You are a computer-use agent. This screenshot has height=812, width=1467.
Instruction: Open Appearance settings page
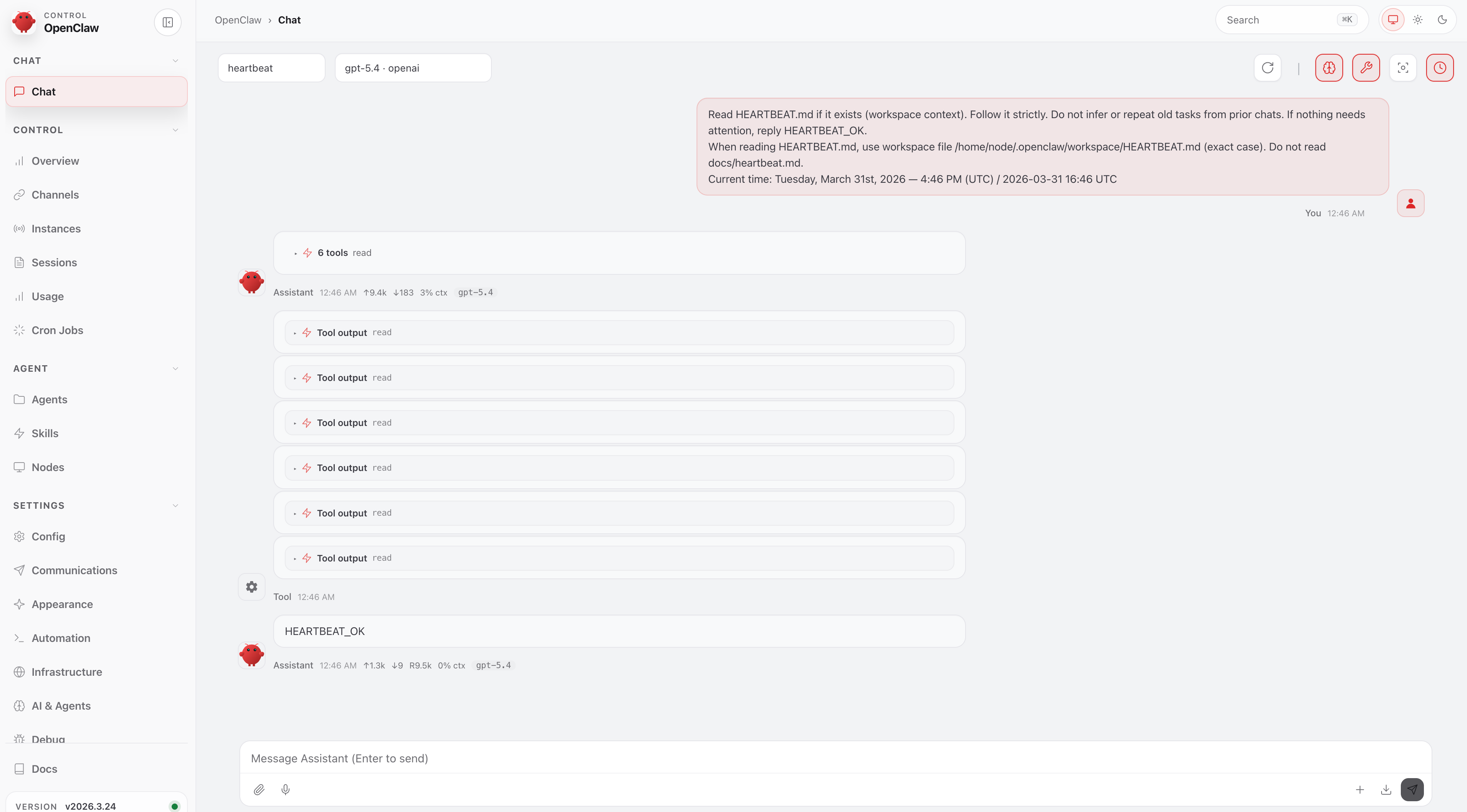96,604
